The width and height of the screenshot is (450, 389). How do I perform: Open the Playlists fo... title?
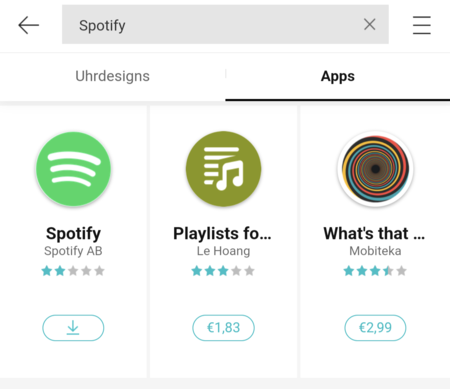222,233
